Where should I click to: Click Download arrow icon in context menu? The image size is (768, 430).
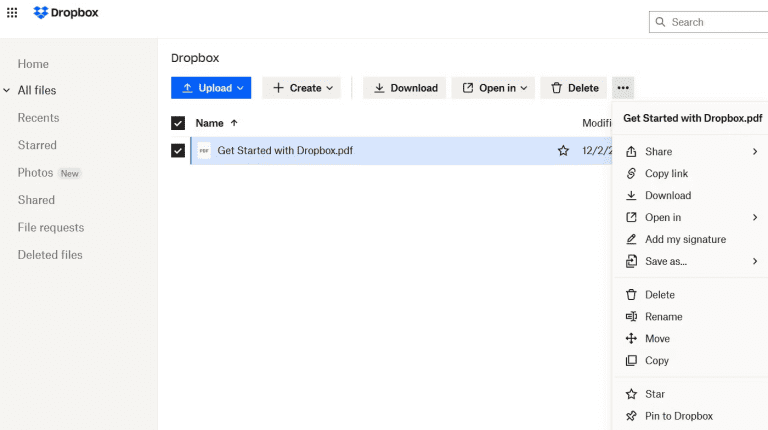pos(631,195)
